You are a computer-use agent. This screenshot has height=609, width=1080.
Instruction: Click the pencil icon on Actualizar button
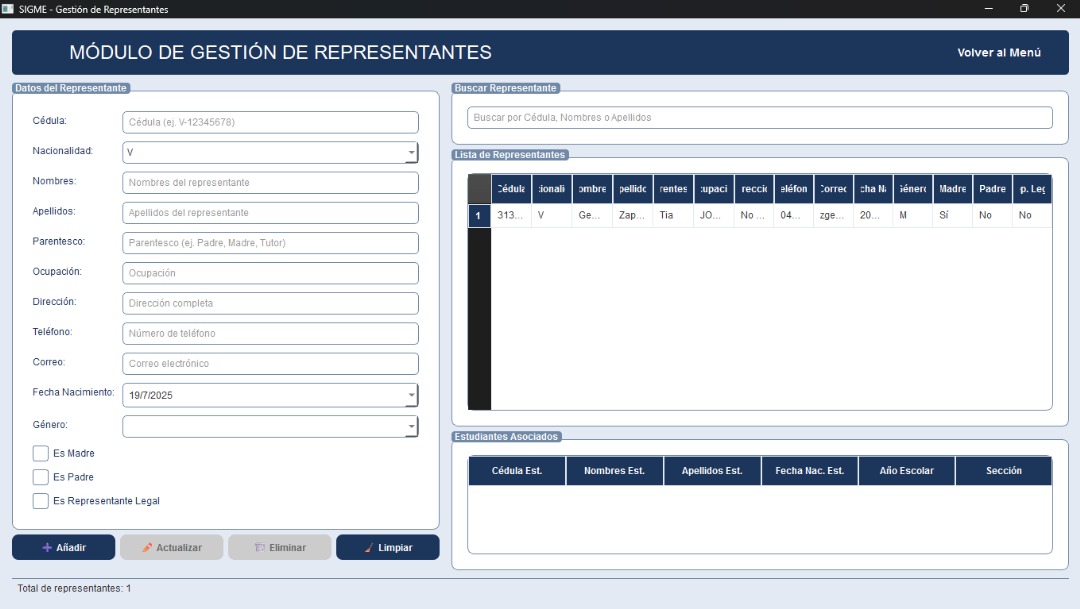[x=147, y=548]
